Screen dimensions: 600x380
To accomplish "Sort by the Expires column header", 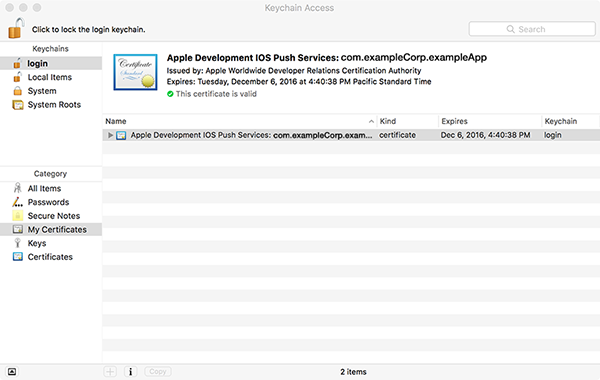I will click(x=490, y=121).
